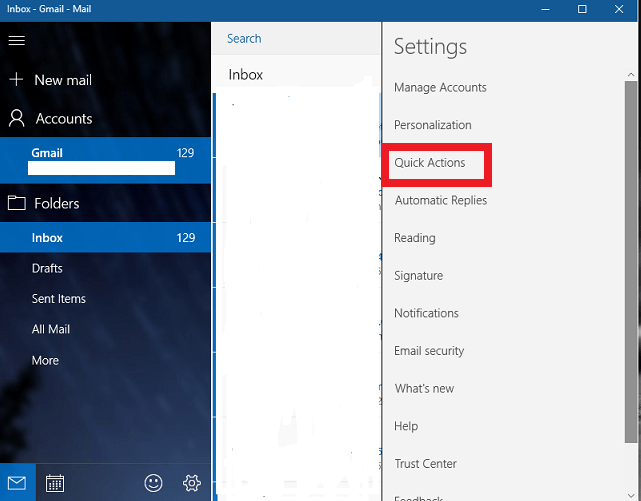
Task: Select the Gmail account
Action: (x=105, y=160)
